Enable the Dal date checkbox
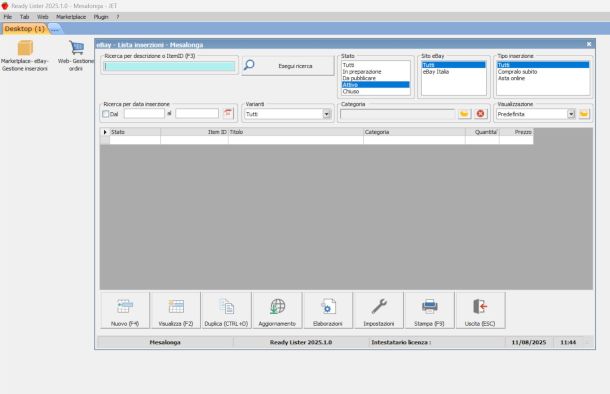 point(105,114)
